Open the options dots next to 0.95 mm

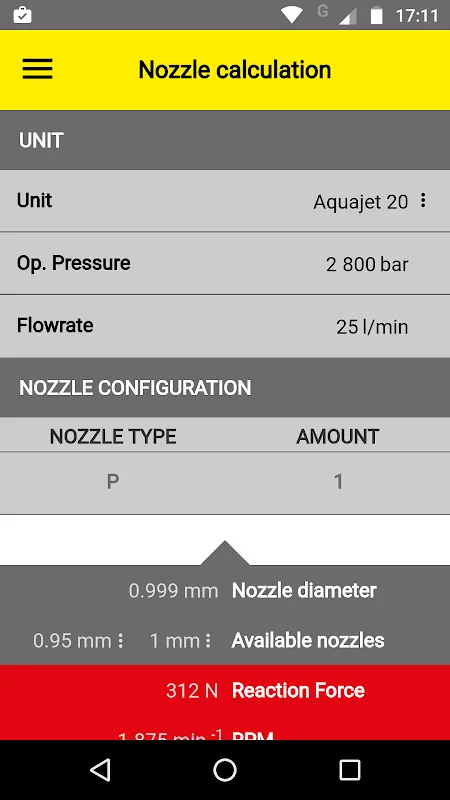pyautogui.click(x=120, y=641)
